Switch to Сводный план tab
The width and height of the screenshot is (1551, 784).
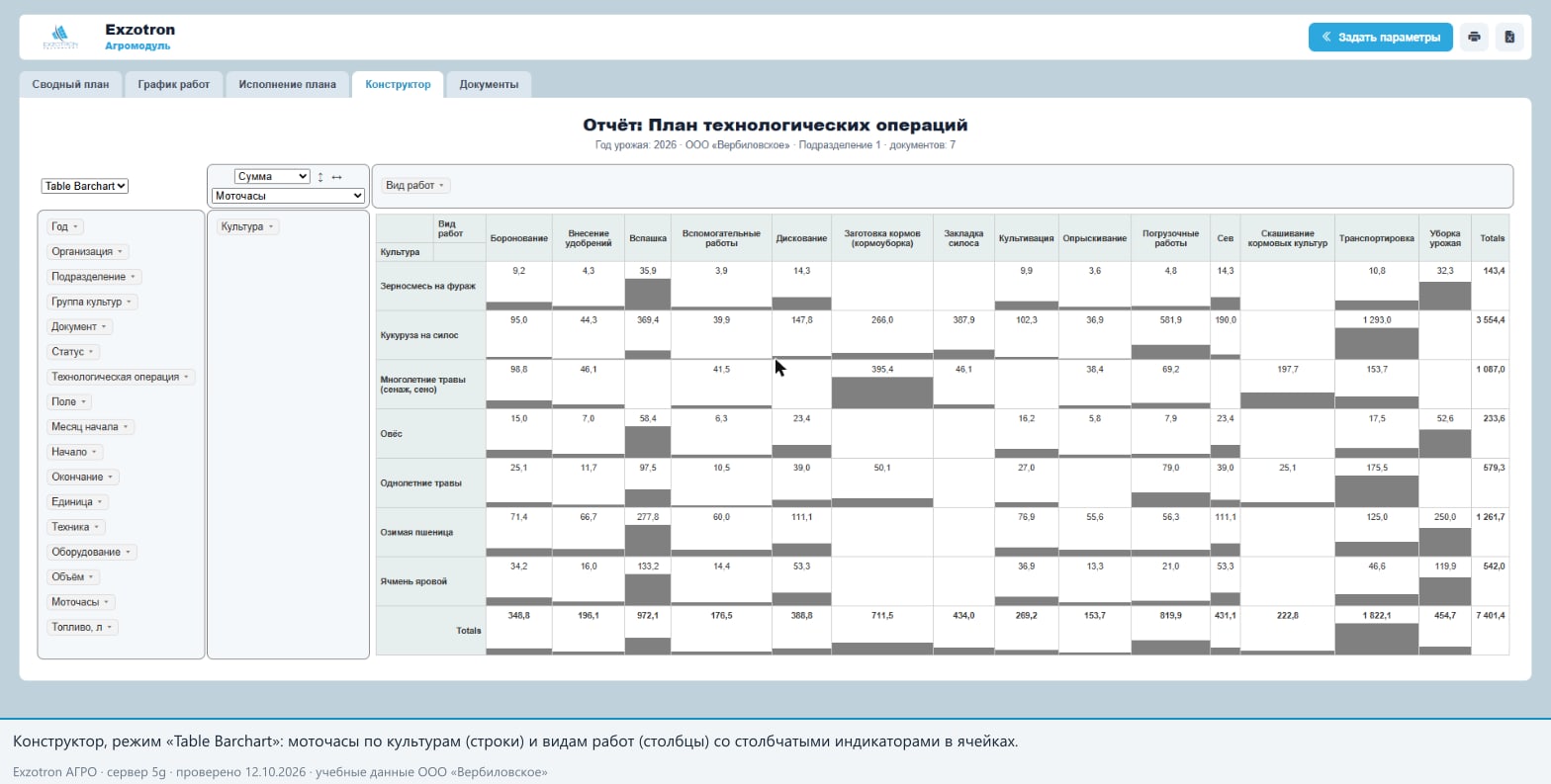(x=70, y=84)
